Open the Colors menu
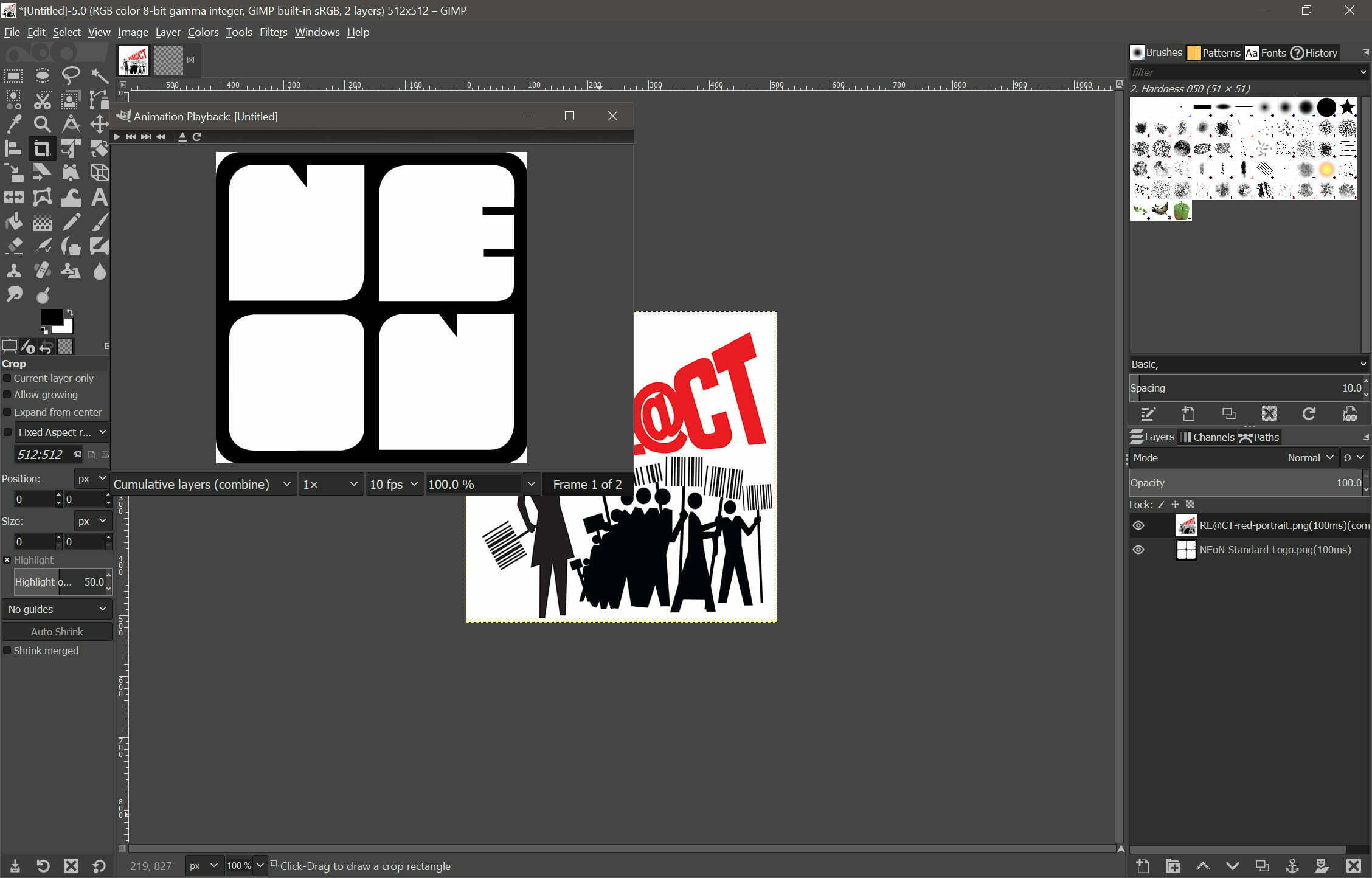Viewport: 1372px width, 878px height. 203,32
